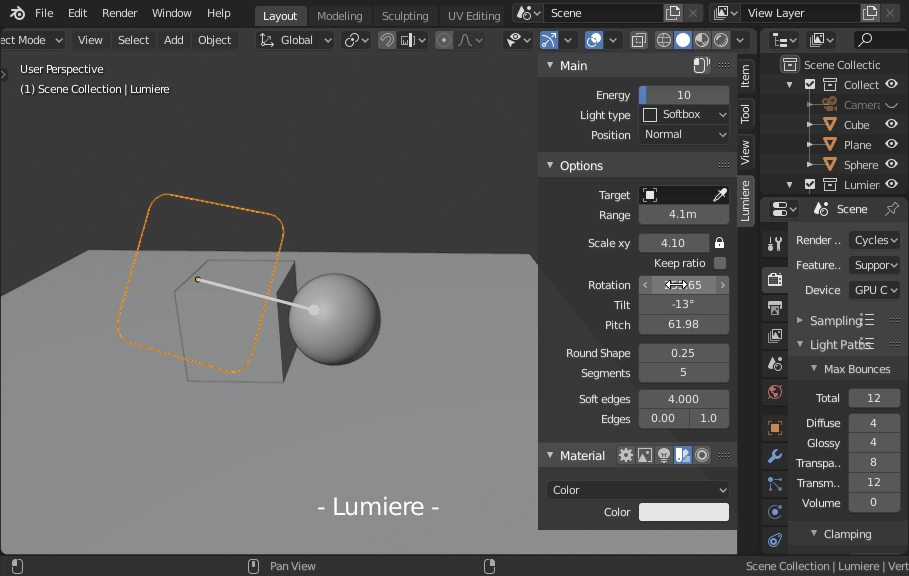Click the Soft edges 4.000 field
Screen dimensions: 909x576
(x=683, y=399)
